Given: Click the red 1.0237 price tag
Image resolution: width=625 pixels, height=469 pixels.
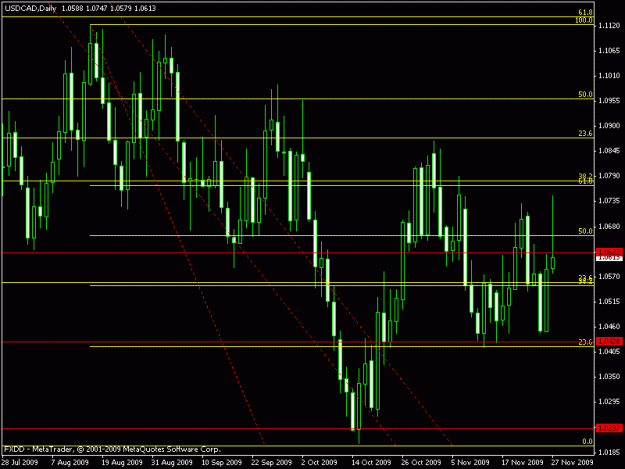Looking at the screenshot, I should click(609, 428).
